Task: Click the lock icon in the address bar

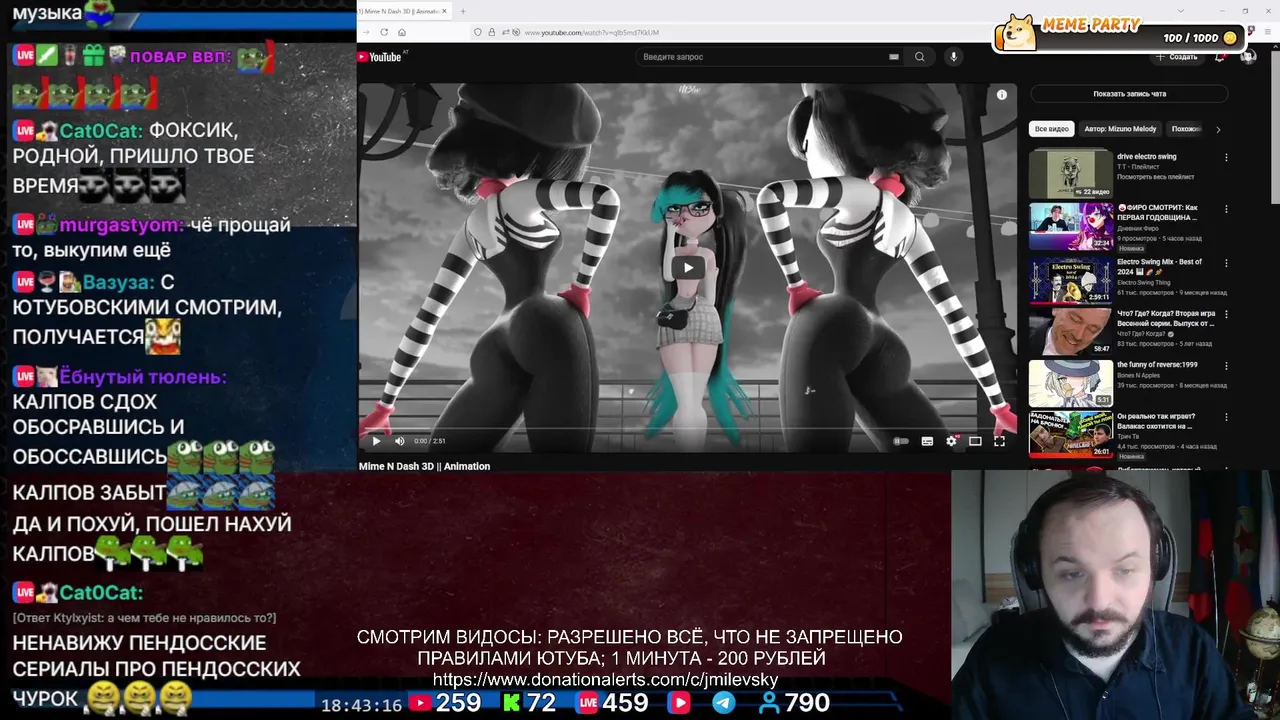Action: pos(491,32)
